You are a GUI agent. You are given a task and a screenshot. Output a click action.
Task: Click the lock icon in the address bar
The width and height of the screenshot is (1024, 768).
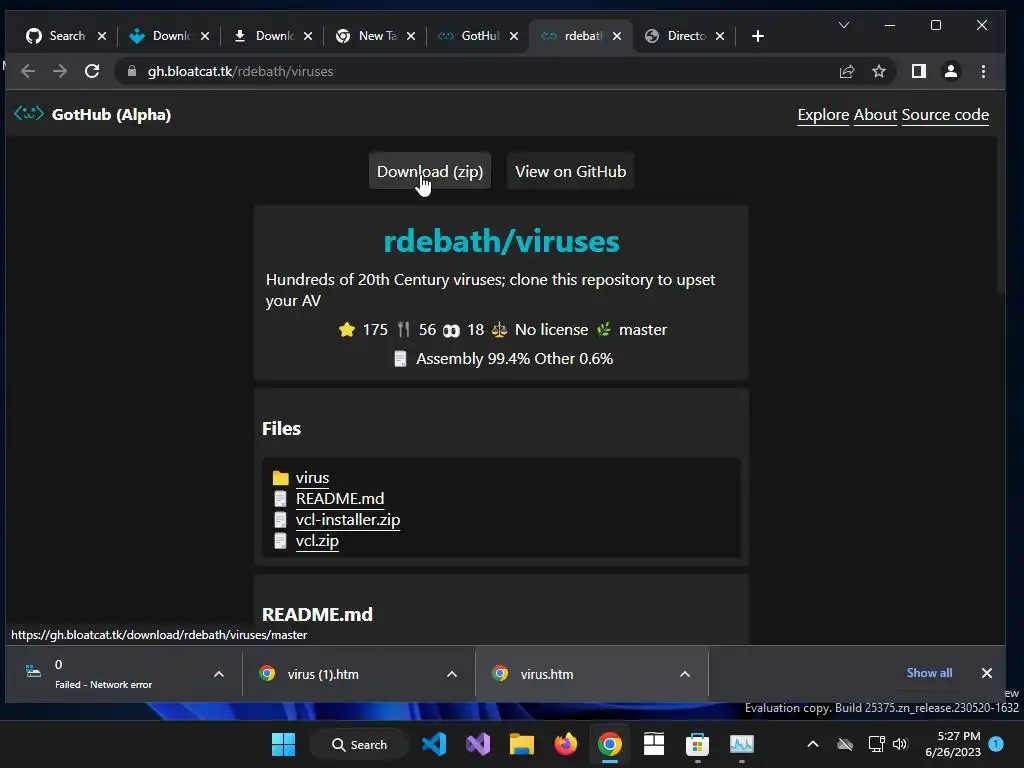coord(132,71)
